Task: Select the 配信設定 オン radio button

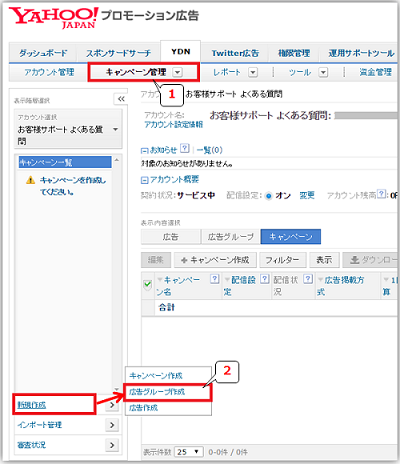Action: click(x=268, y=196)
